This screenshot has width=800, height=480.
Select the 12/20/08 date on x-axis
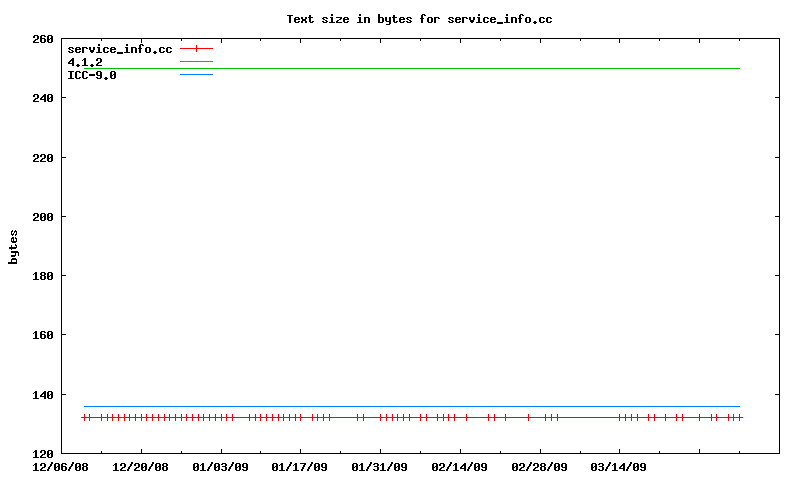141,466
